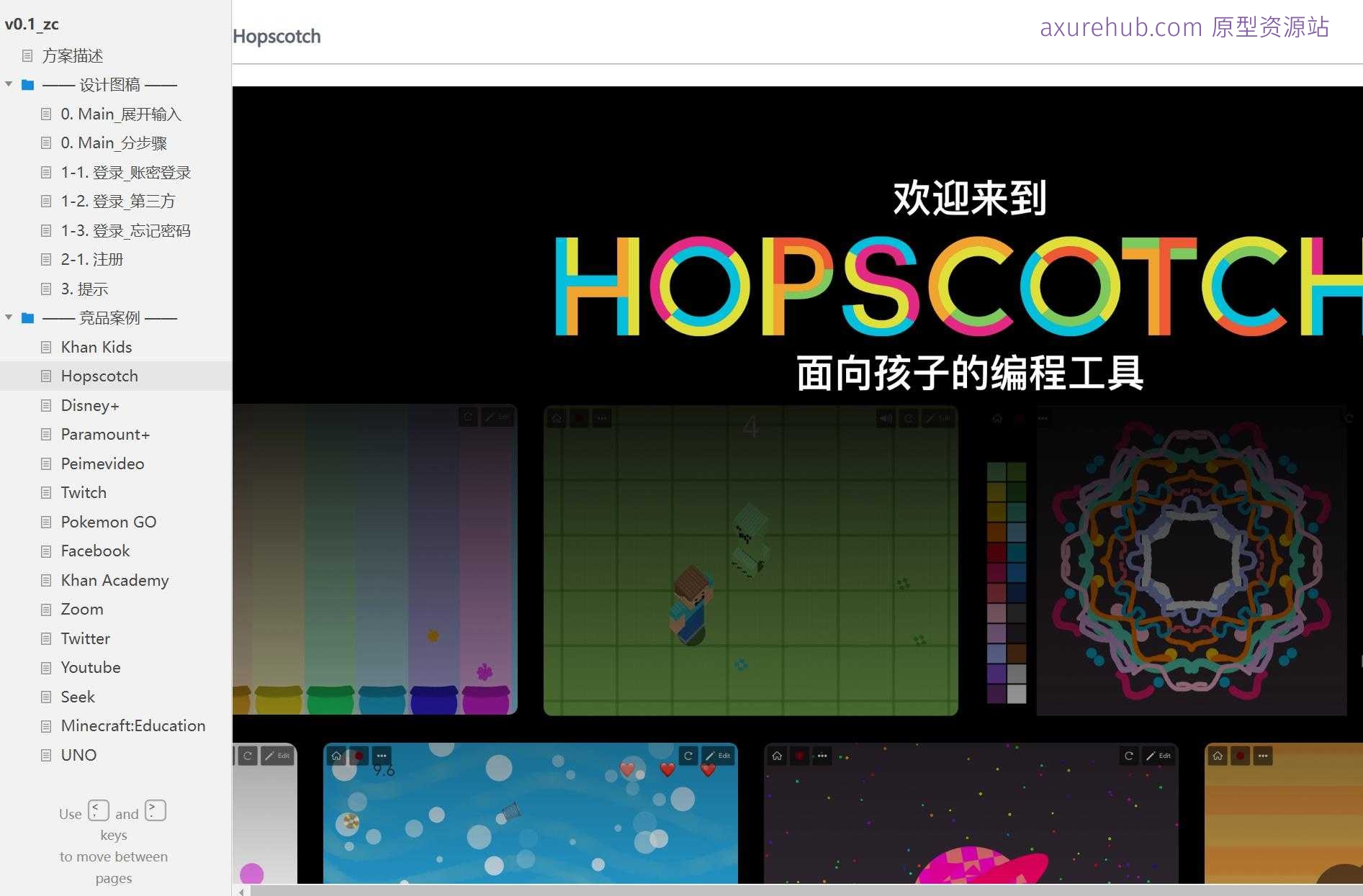
Task: Open three-dots menu on orange sunset thumbnail
Action: pos(1263,756)
